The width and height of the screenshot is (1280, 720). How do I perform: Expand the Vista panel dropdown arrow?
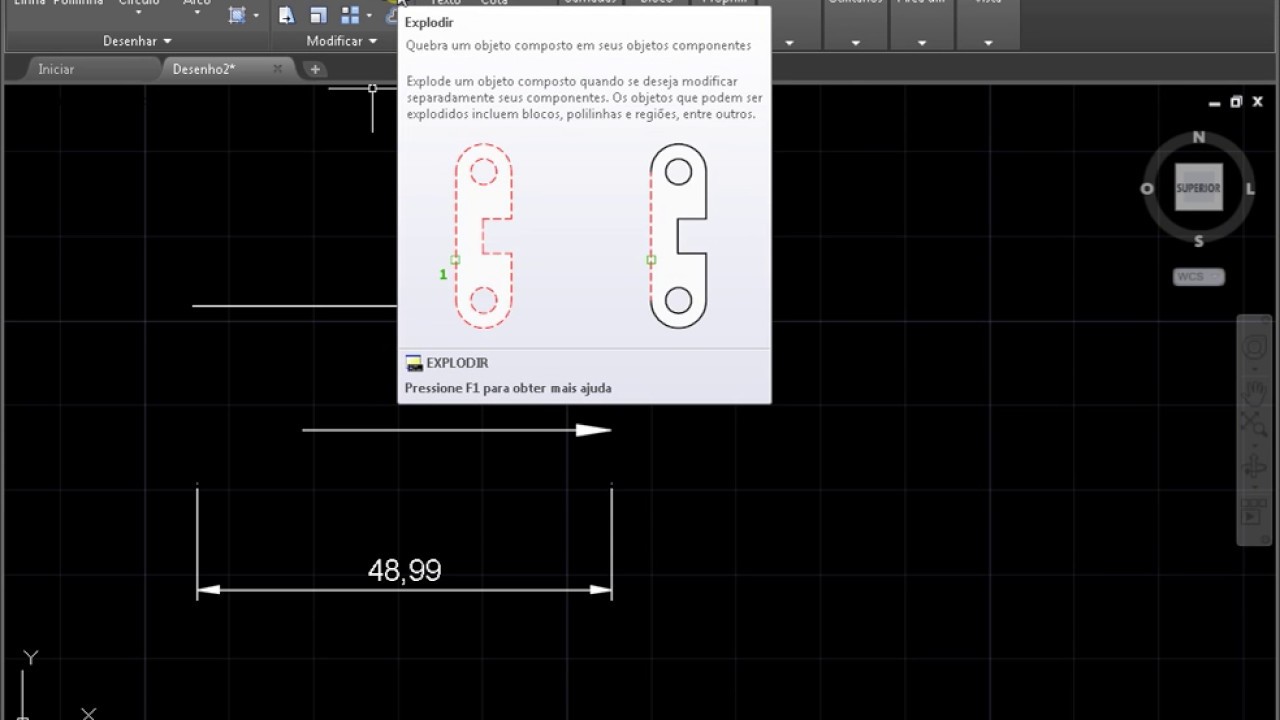coord(988,43)
